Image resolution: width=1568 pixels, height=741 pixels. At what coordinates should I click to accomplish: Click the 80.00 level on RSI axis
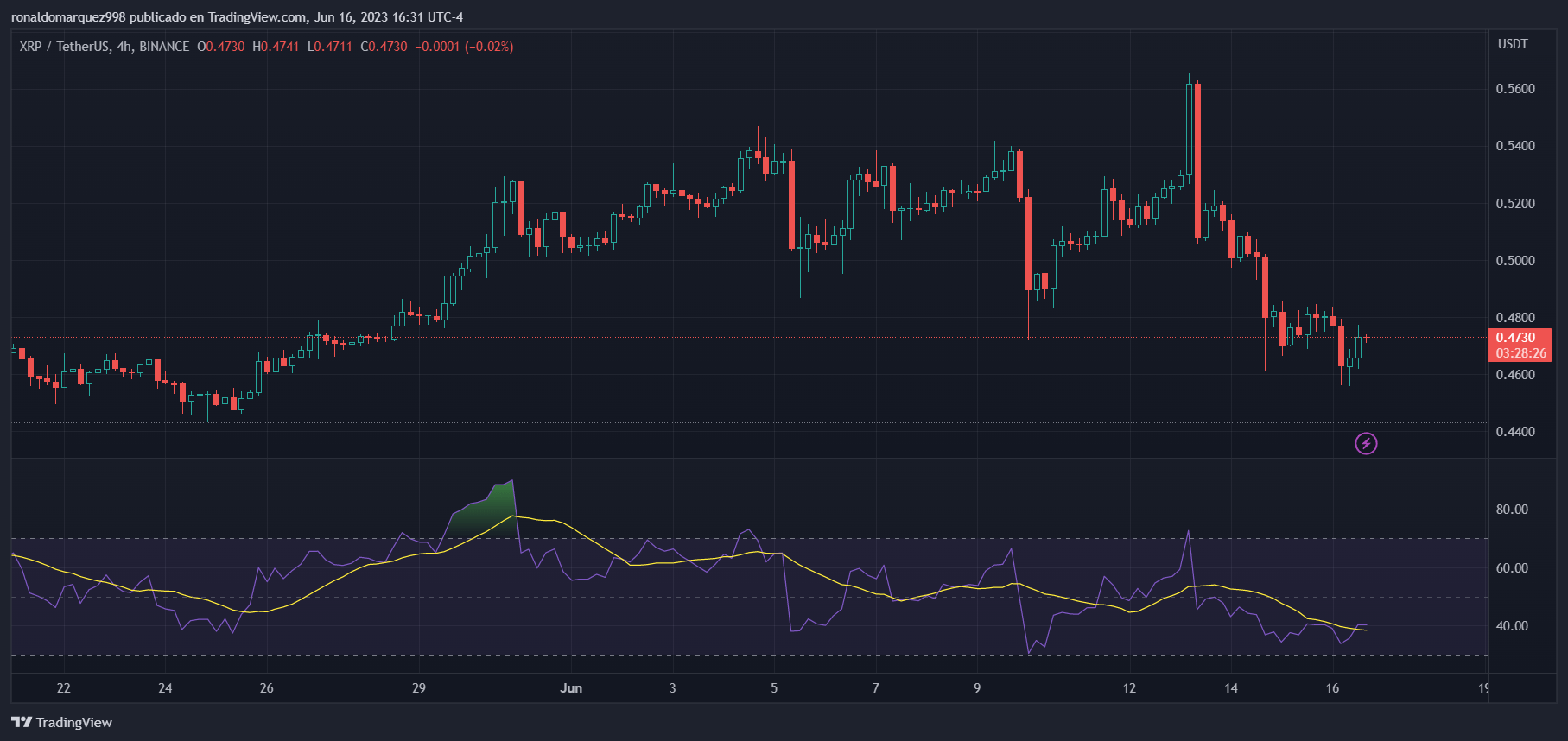(1512, 510)
